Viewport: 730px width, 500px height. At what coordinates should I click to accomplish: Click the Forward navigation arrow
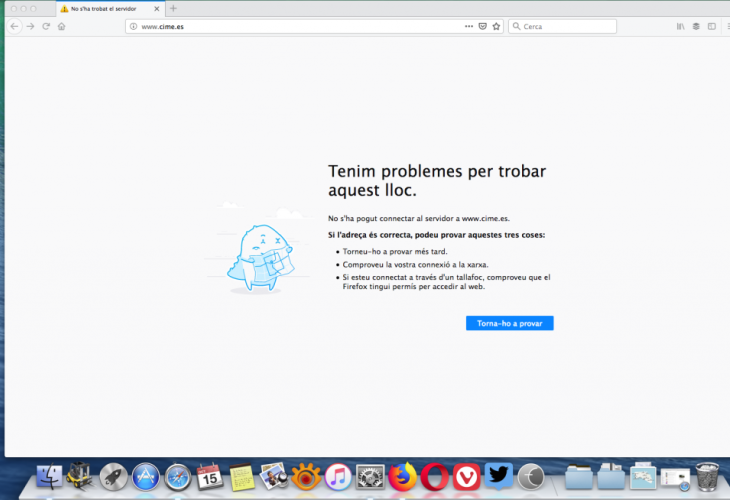(30, 26)
